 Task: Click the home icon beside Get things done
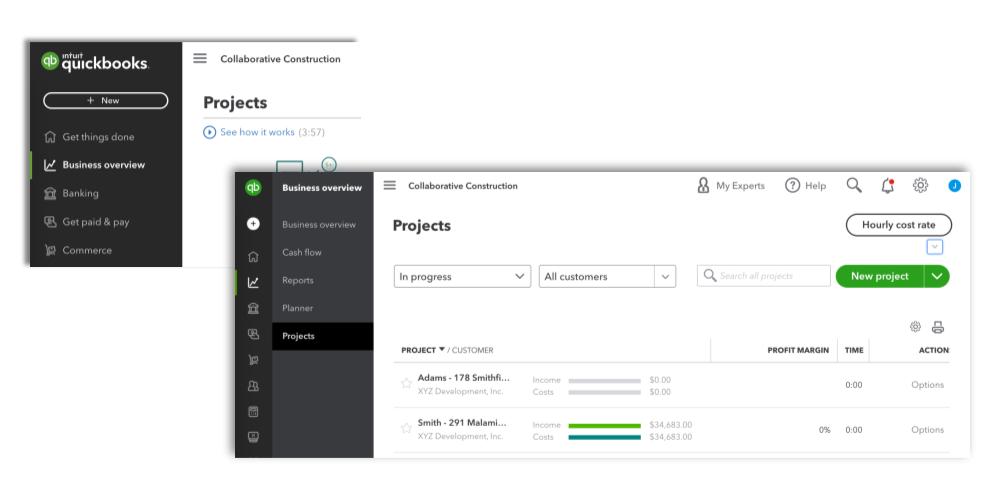click(50, 136)
